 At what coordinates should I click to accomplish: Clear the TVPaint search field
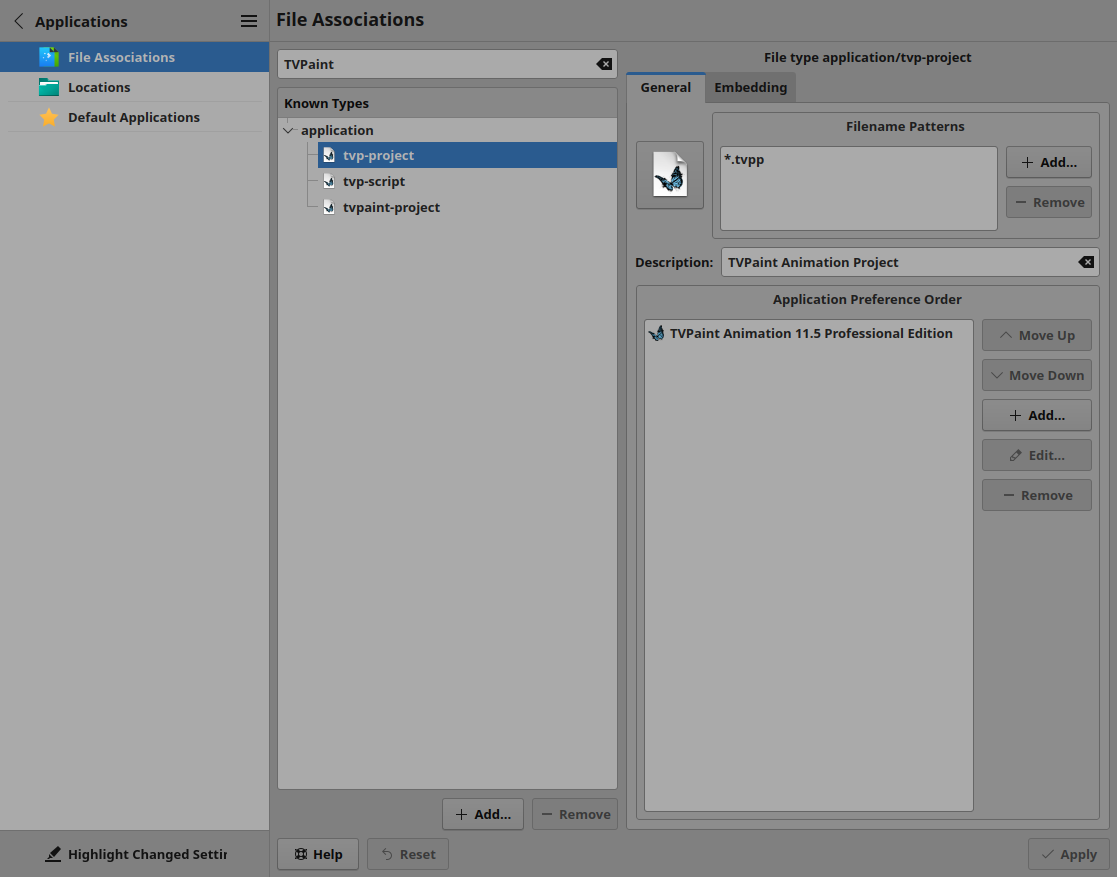coord(604,64)
